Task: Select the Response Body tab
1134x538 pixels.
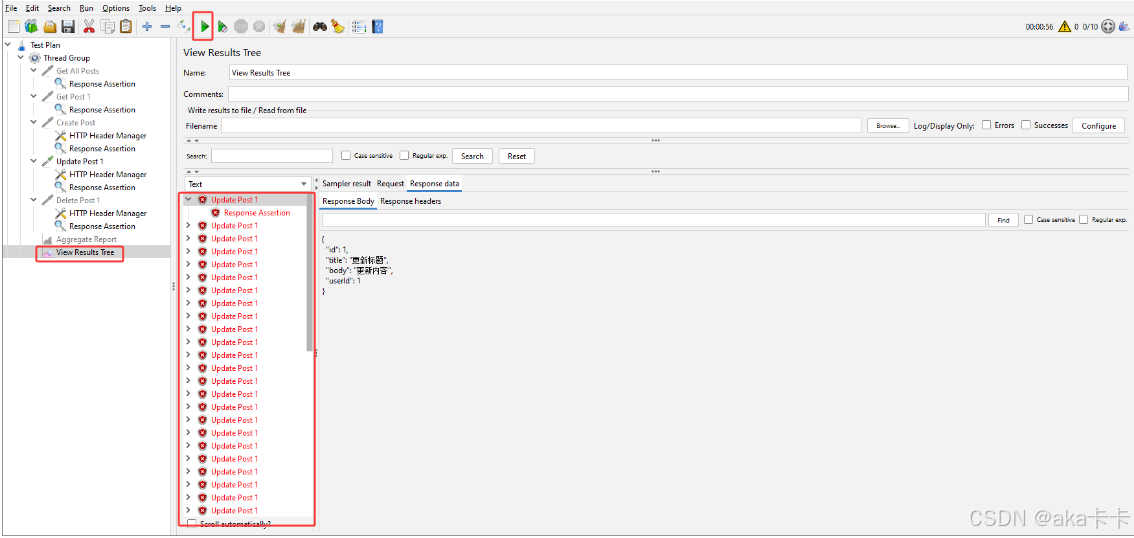Action: [349, 202]
